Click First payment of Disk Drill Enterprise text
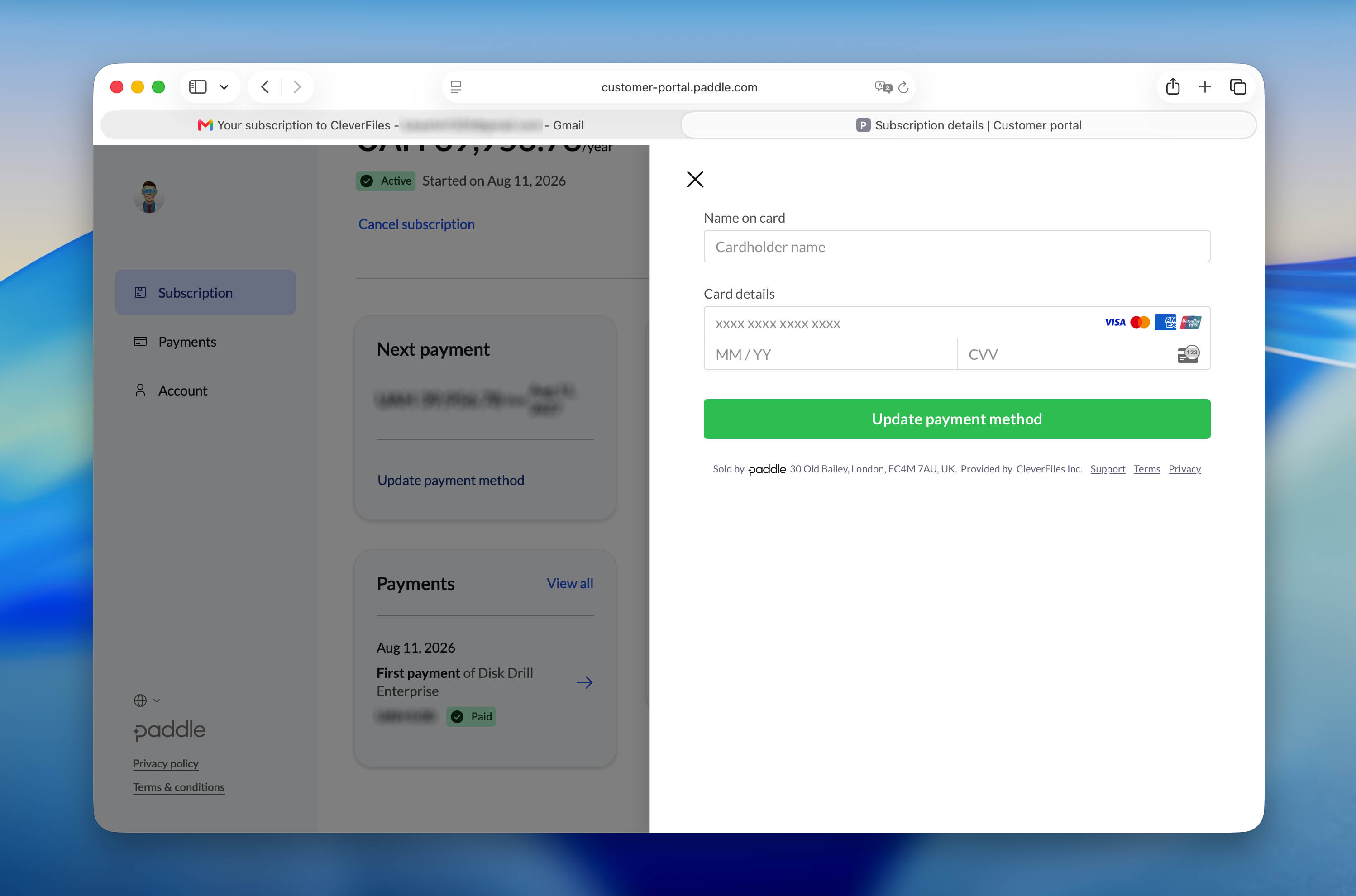Screen dimensions: 1356x896 [455, 682]
